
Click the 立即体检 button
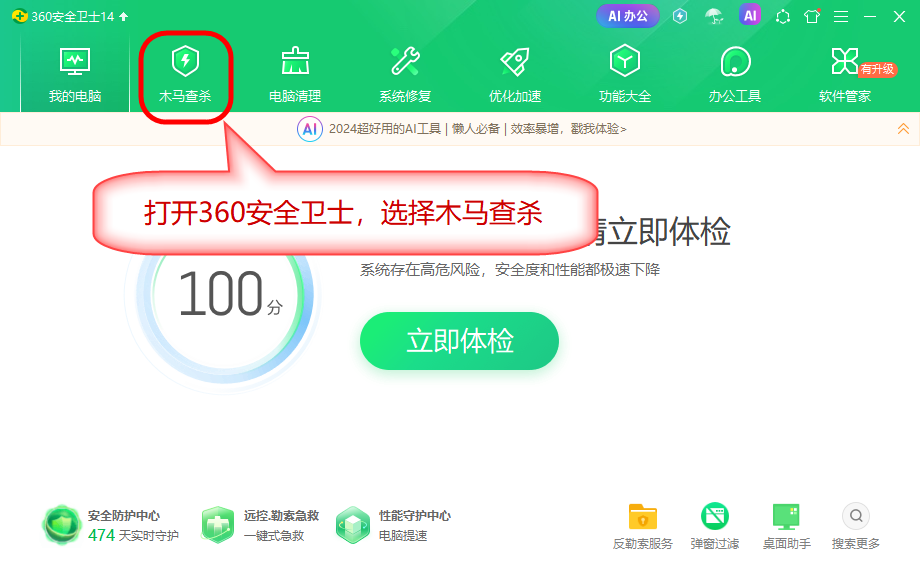click(x=459, y=341)
